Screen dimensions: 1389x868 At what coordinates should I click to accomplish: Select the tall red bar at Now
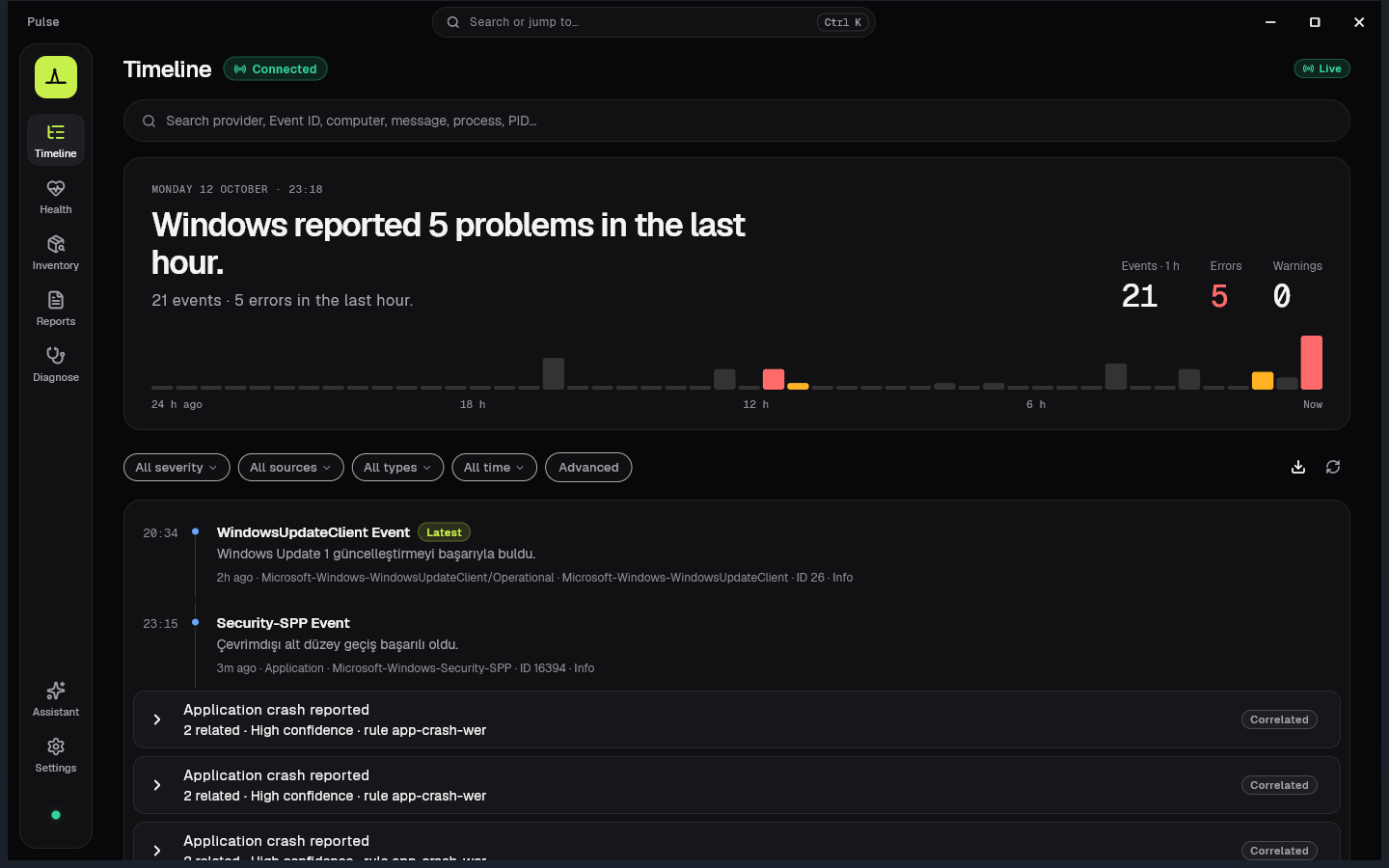(1311, 363)
